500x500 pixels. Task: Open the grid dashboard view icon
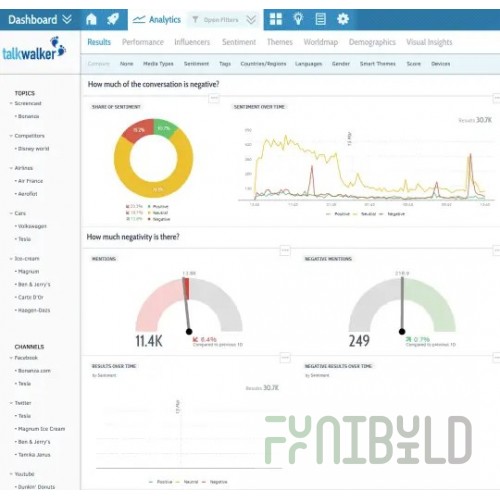(x=276, y=19)
